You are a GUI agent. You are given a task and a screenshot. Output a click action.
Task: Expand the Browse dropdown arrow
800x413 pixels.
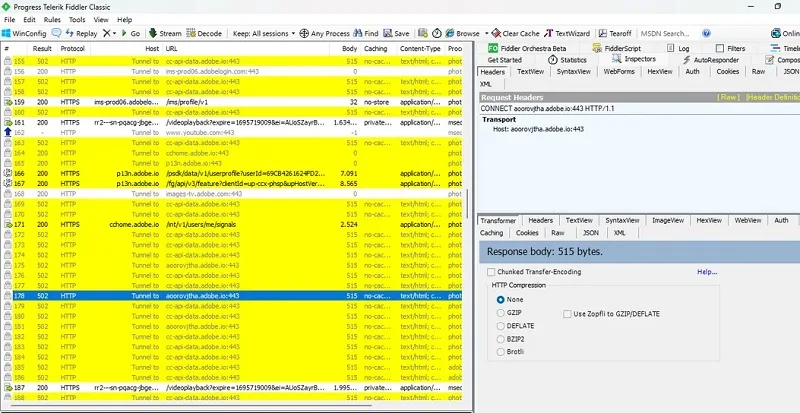tap(486, 34)
